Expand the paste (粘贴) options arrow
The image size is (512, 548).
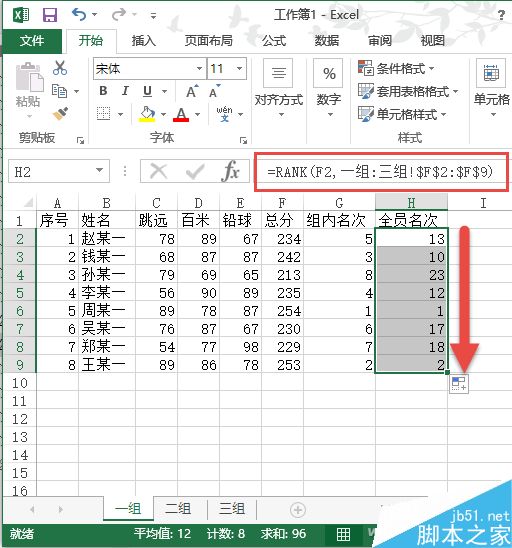(x=29, y=116)
